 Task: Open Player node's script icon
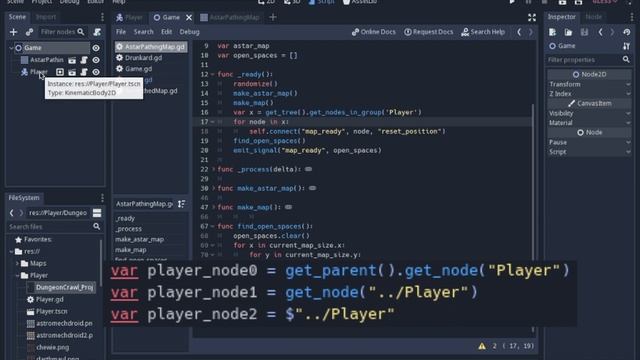(84, 72)
